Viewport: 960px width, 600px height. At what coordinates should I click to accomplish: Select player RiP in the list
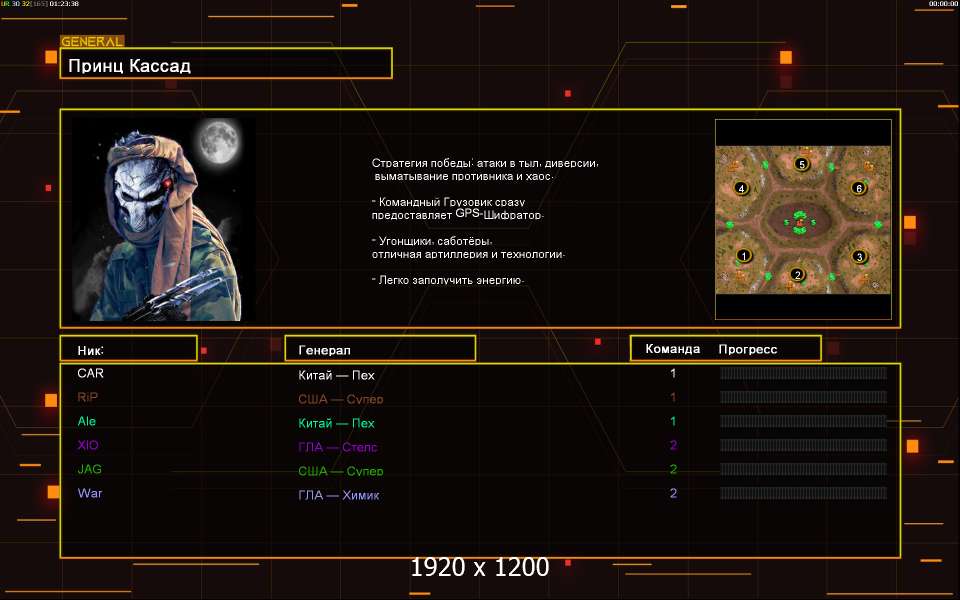tap(88, 397)
